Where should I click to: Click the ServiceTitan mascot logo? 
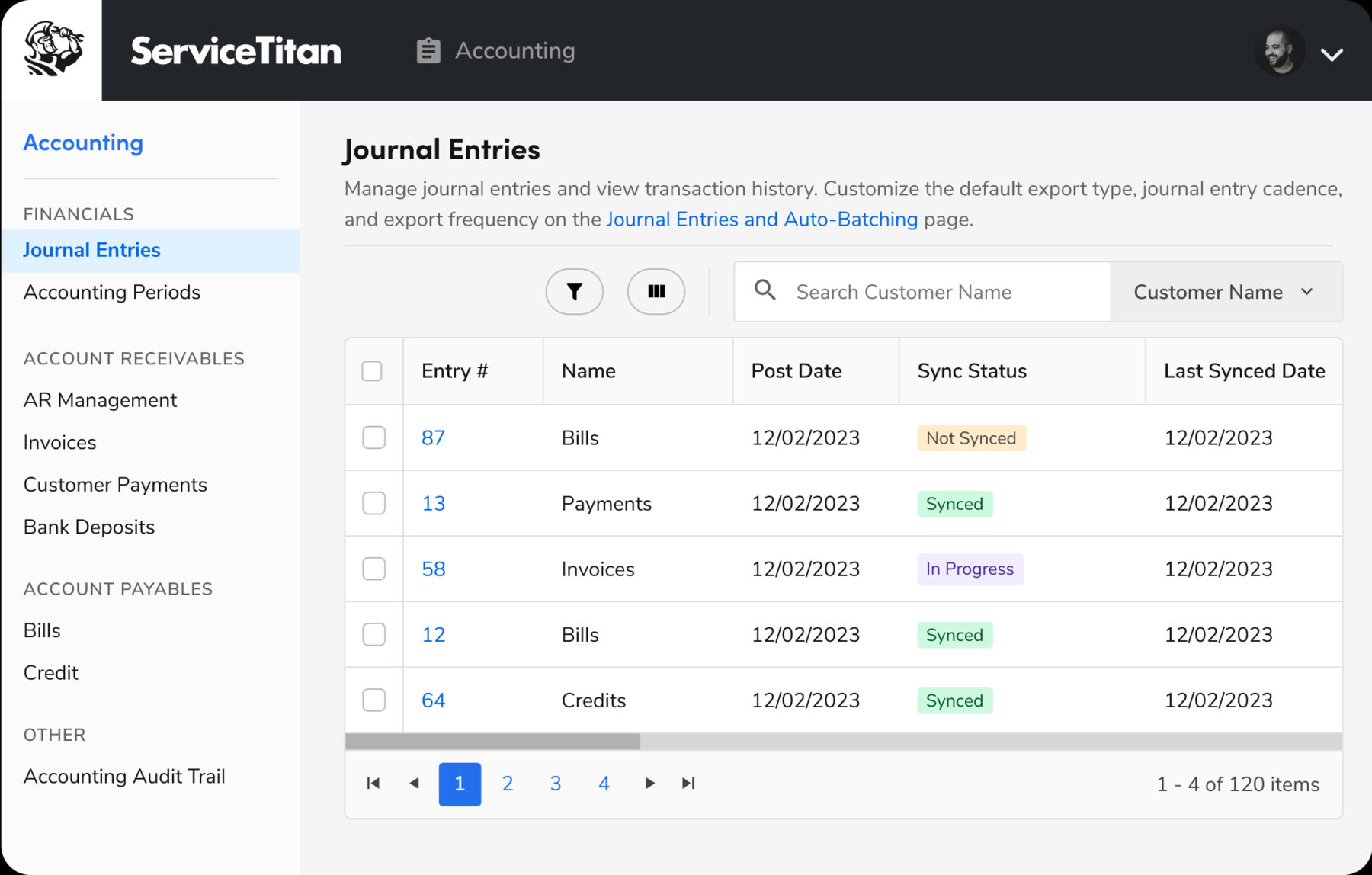(53, 50)
